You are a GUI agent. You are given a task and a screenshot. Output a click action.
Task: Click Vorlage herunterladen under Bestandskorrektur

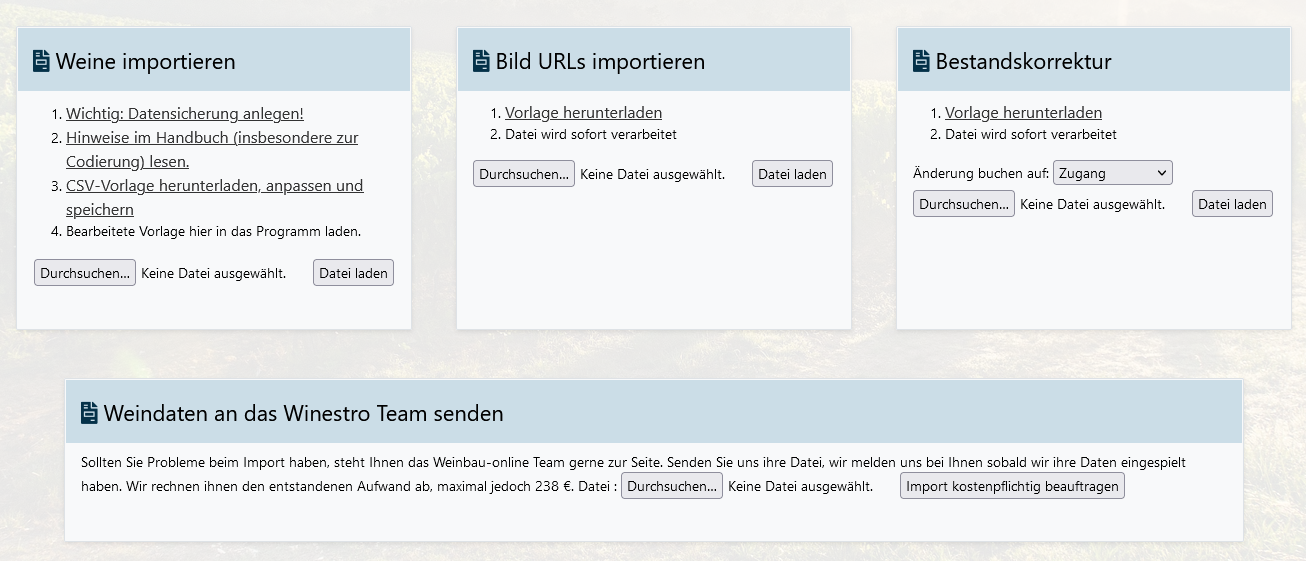tap(1023, 113)
